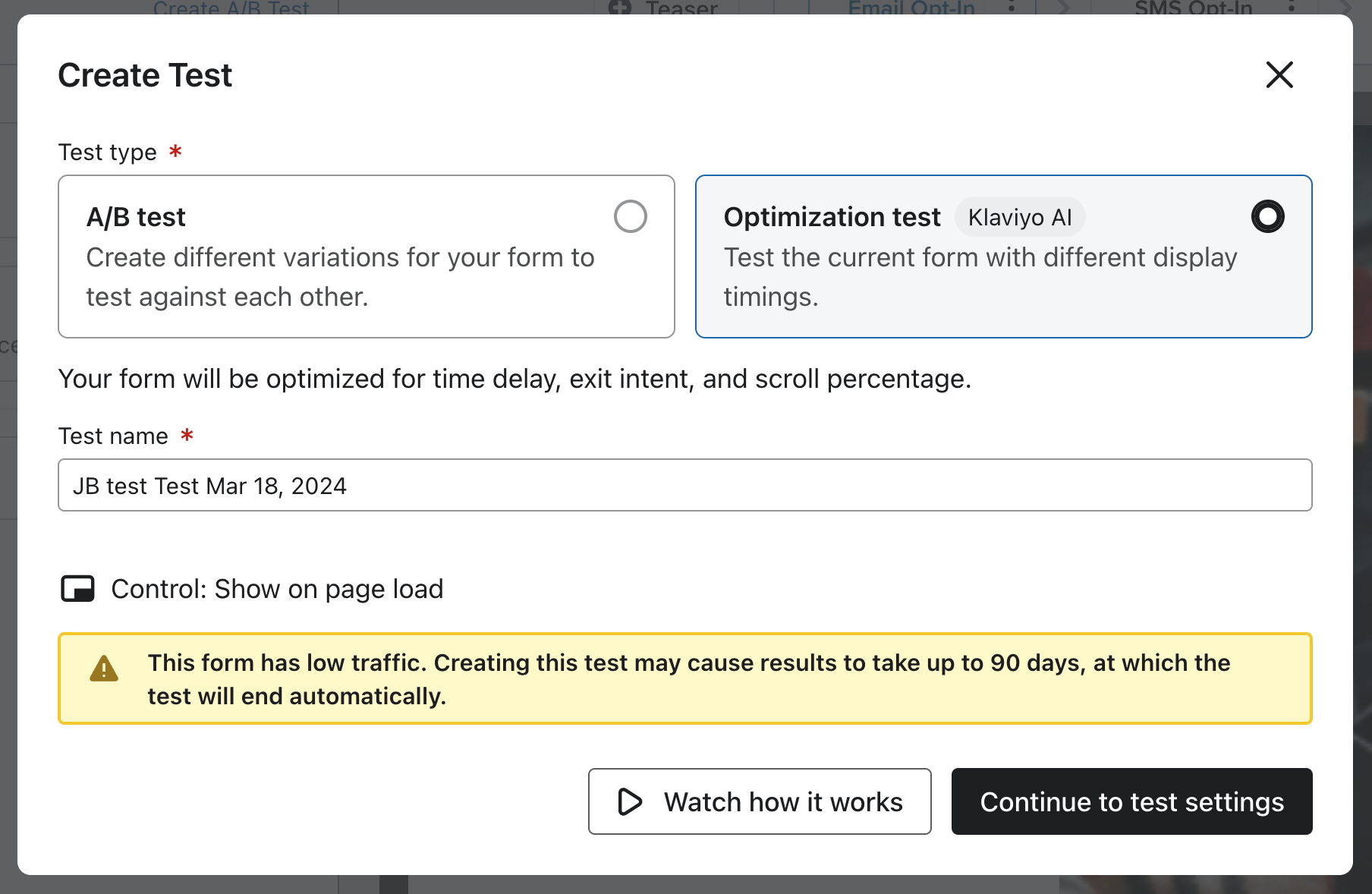Viewport: 1372px width, 894px height.
Task: Click the Klaviyo AI badge
Action: coord(1019,218)
